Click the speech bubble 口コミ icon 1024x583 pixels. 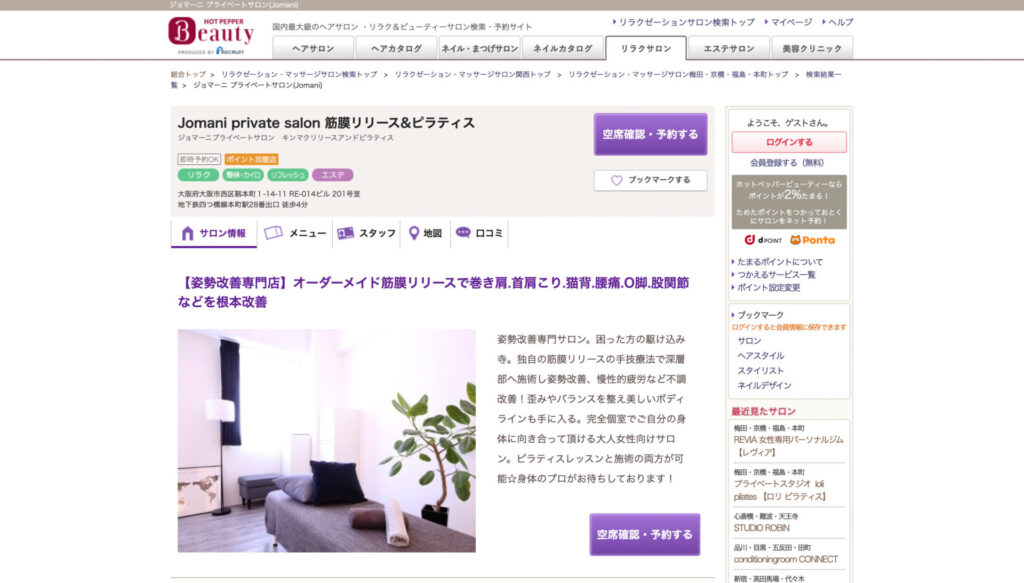pyautogui.click(x=463, y=232)
